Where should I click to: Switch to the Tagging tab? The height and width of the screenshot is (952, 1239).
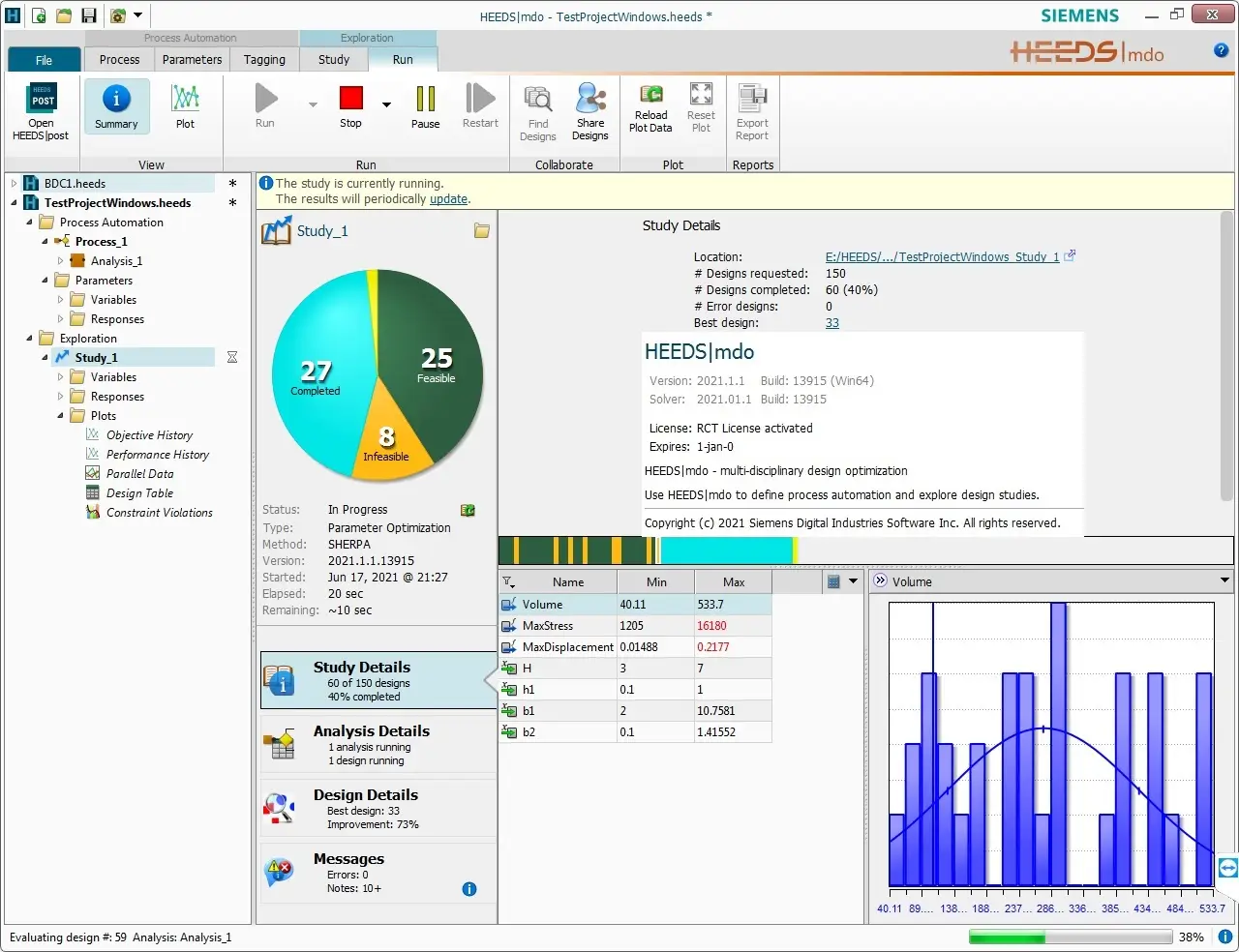click(x=264, y=60)
